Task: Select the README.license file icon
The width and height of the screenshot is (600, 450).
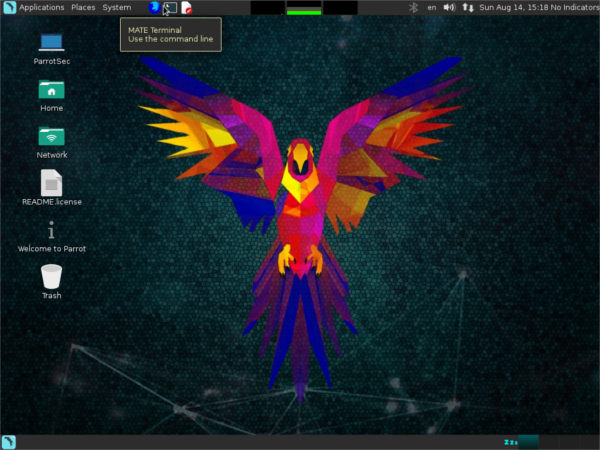Action: coord(51,188)
